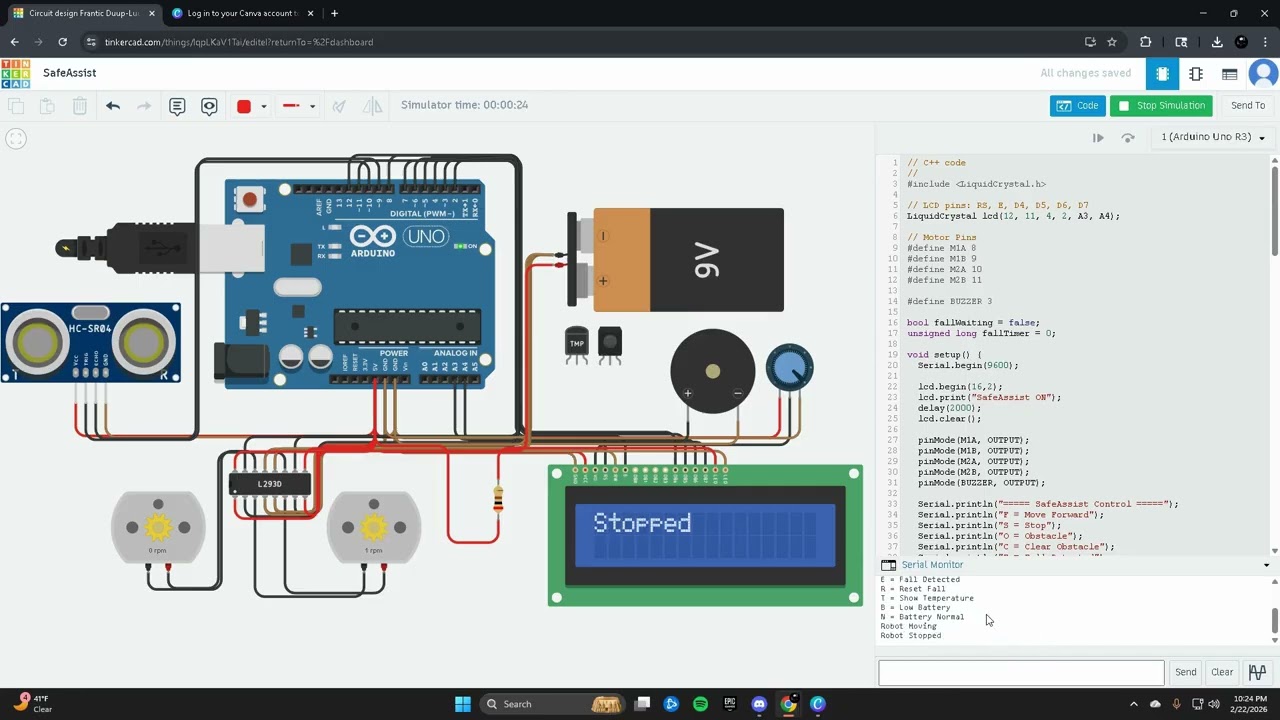Open Spotify from the taskbar
This screenshot has height=720, width=1280.
coord(700,704)
